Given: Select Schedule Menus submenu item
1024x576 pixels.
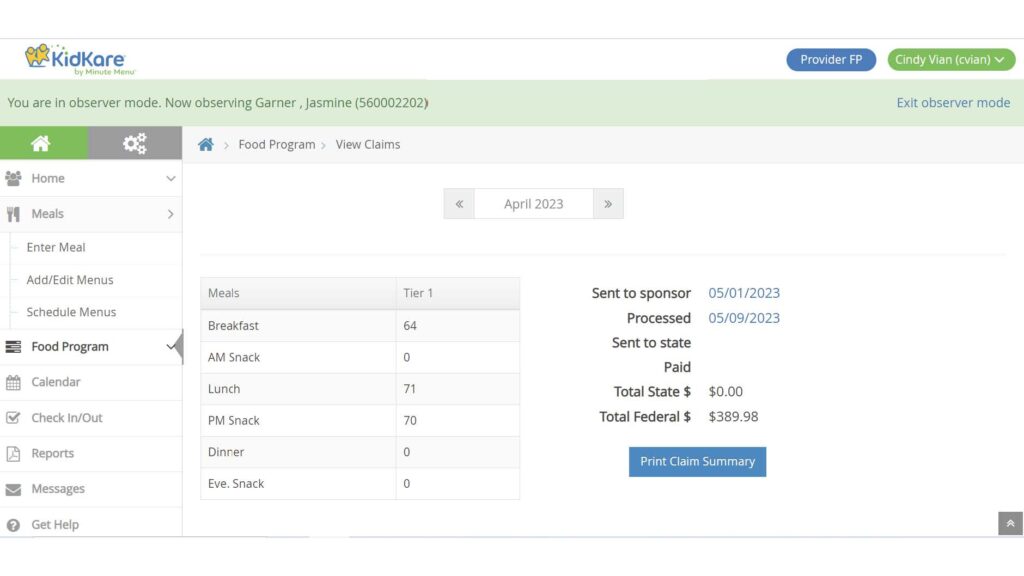Looking at the screenshot, I should (x=71, y=312).
